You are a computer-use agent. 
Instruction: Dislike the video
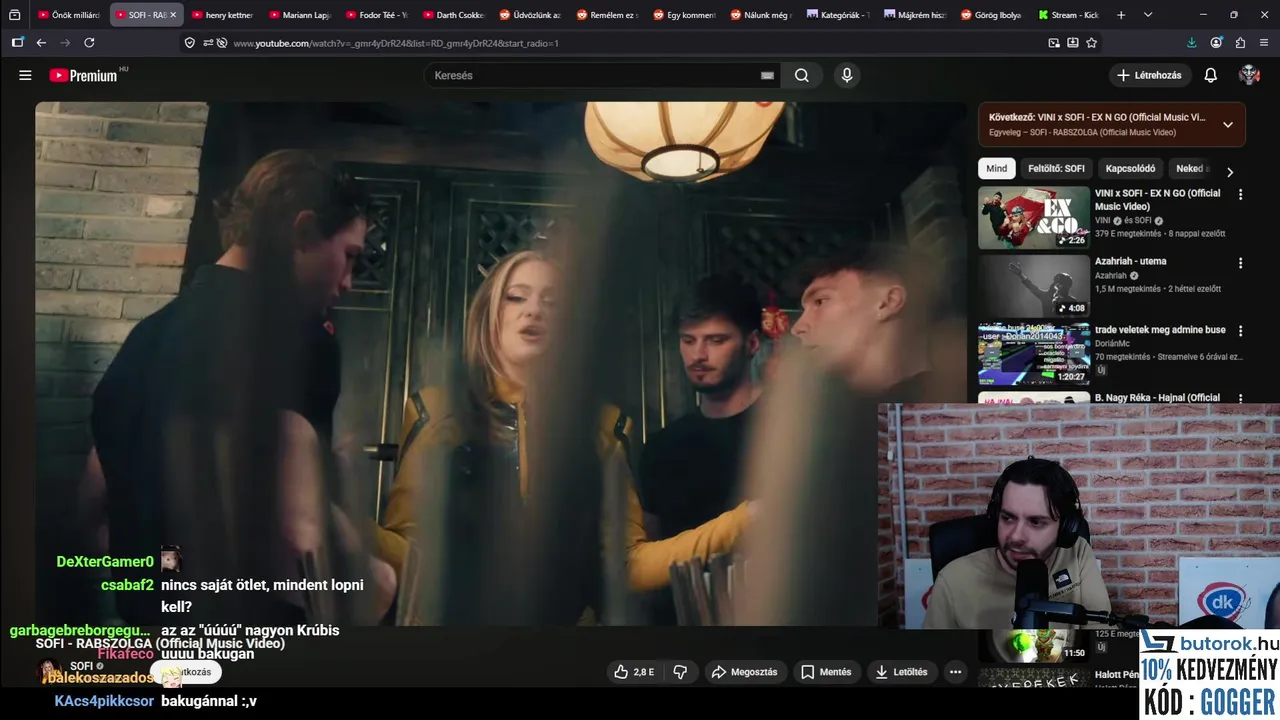[680, 672]
